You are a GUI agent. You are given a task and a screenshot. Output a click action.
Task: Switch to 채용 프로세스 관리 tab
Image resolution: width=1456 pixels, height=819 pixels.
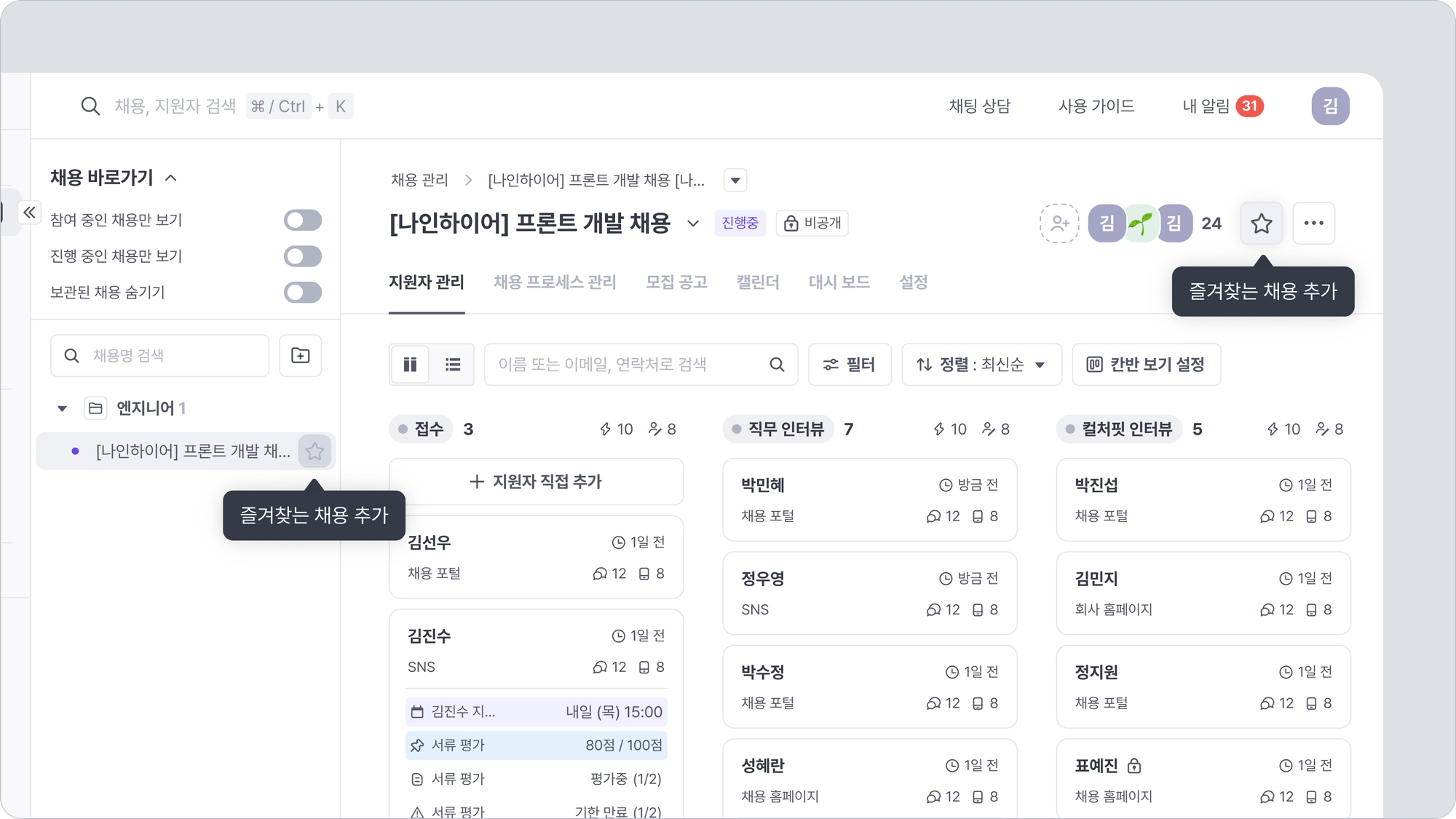click(555, 282)
